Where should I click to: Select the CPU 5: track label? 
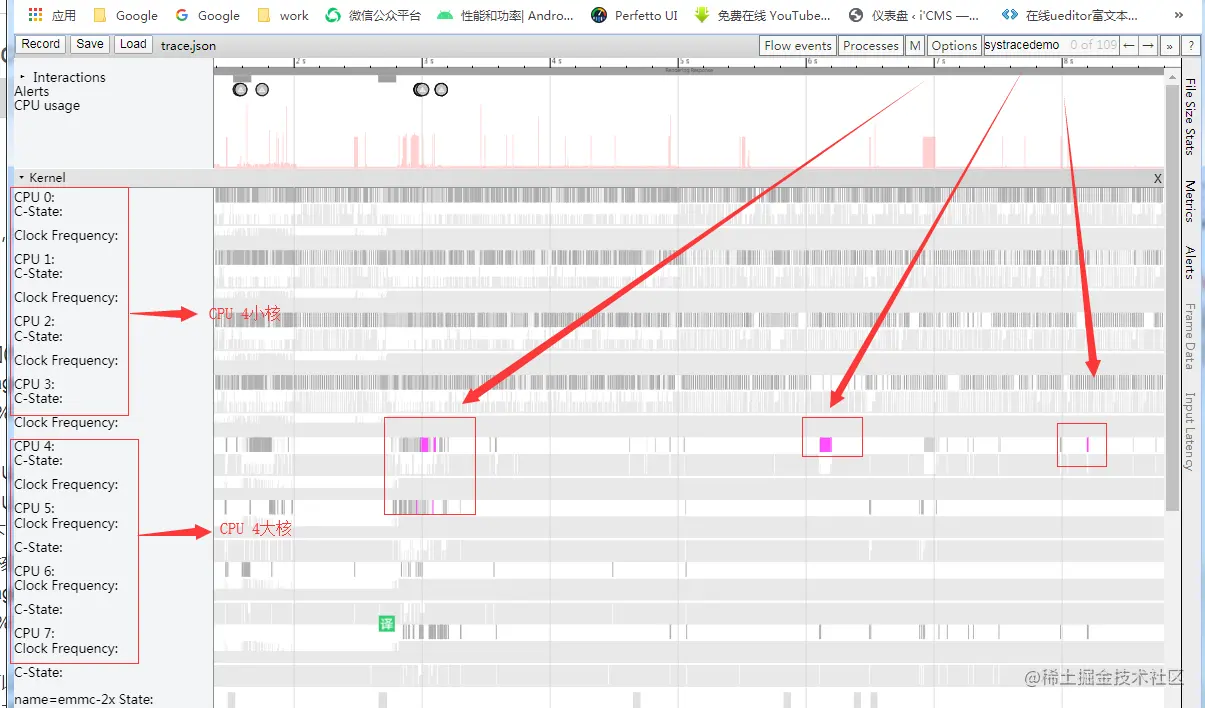coord(34,508)
